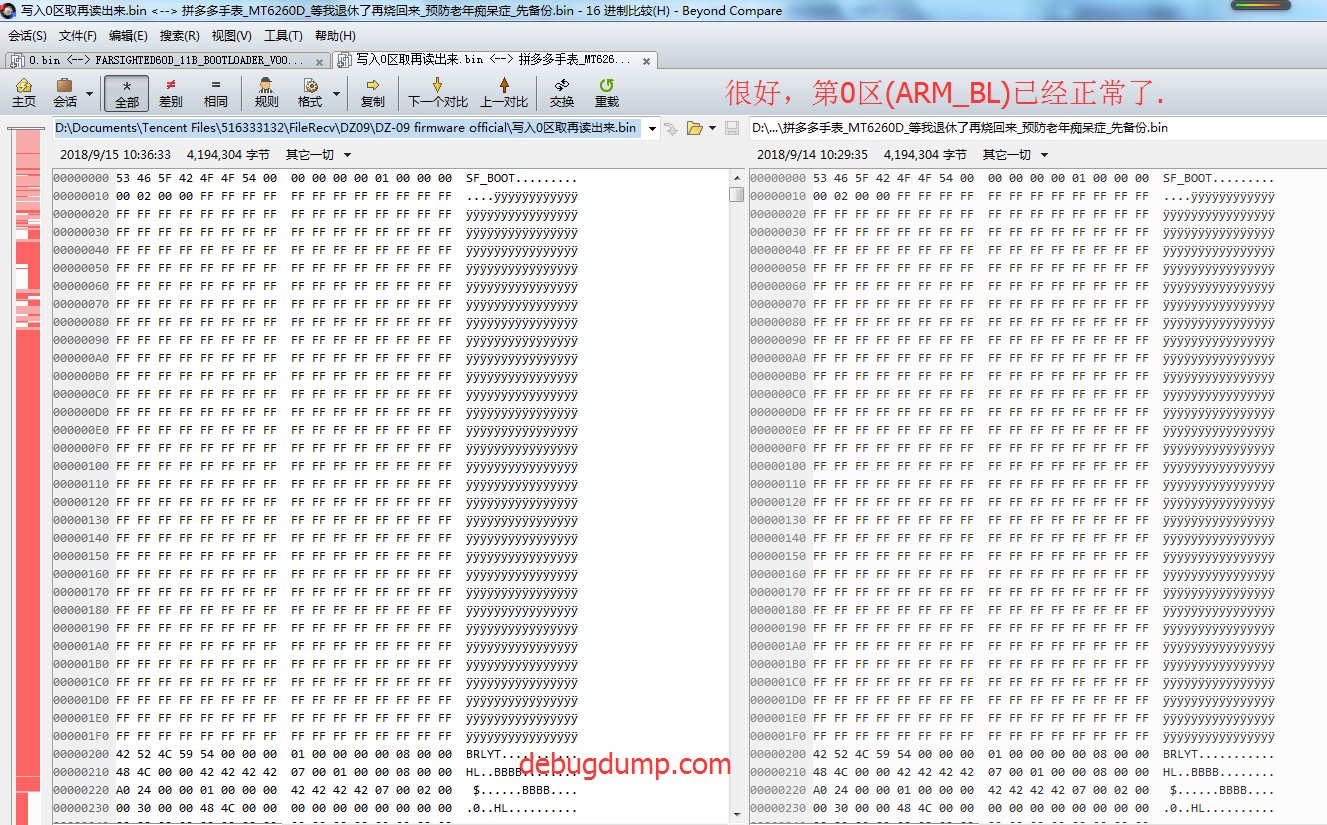
Task: Click the 格式 format toolbar button
Action: coord(310,93)
